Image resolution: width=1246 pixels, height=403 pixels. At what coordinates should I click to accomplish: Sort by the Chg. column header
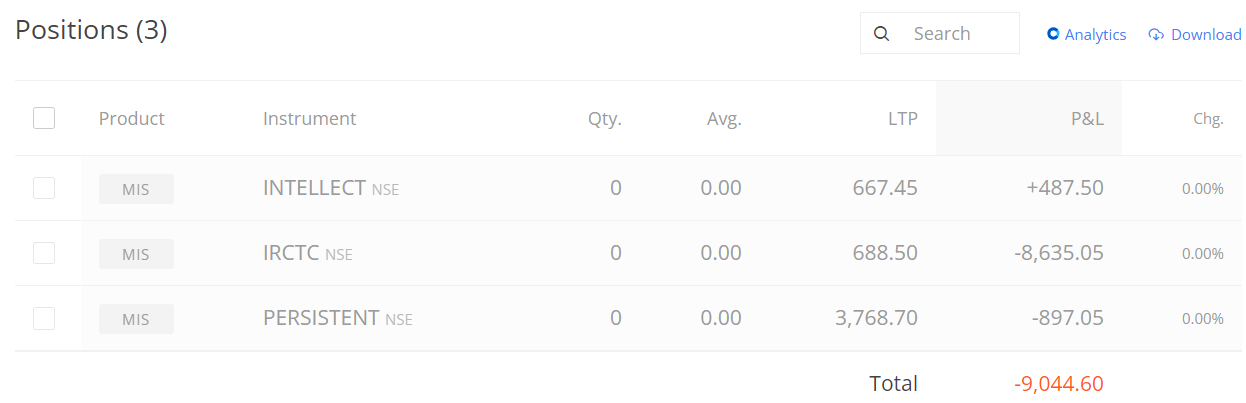[x=1208, y=119]
